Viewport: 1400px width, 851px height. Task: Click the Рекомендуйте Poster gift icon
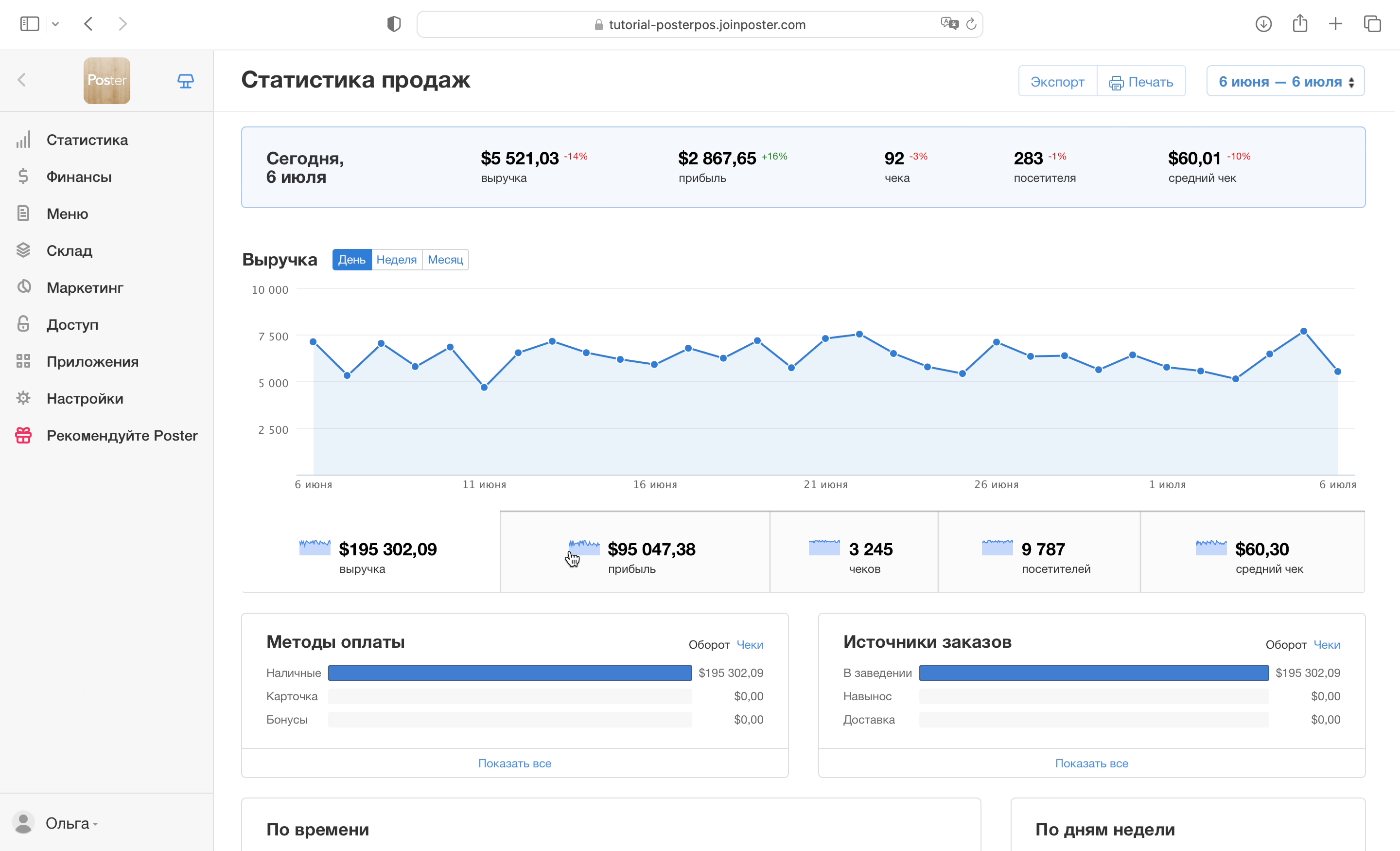23,435
